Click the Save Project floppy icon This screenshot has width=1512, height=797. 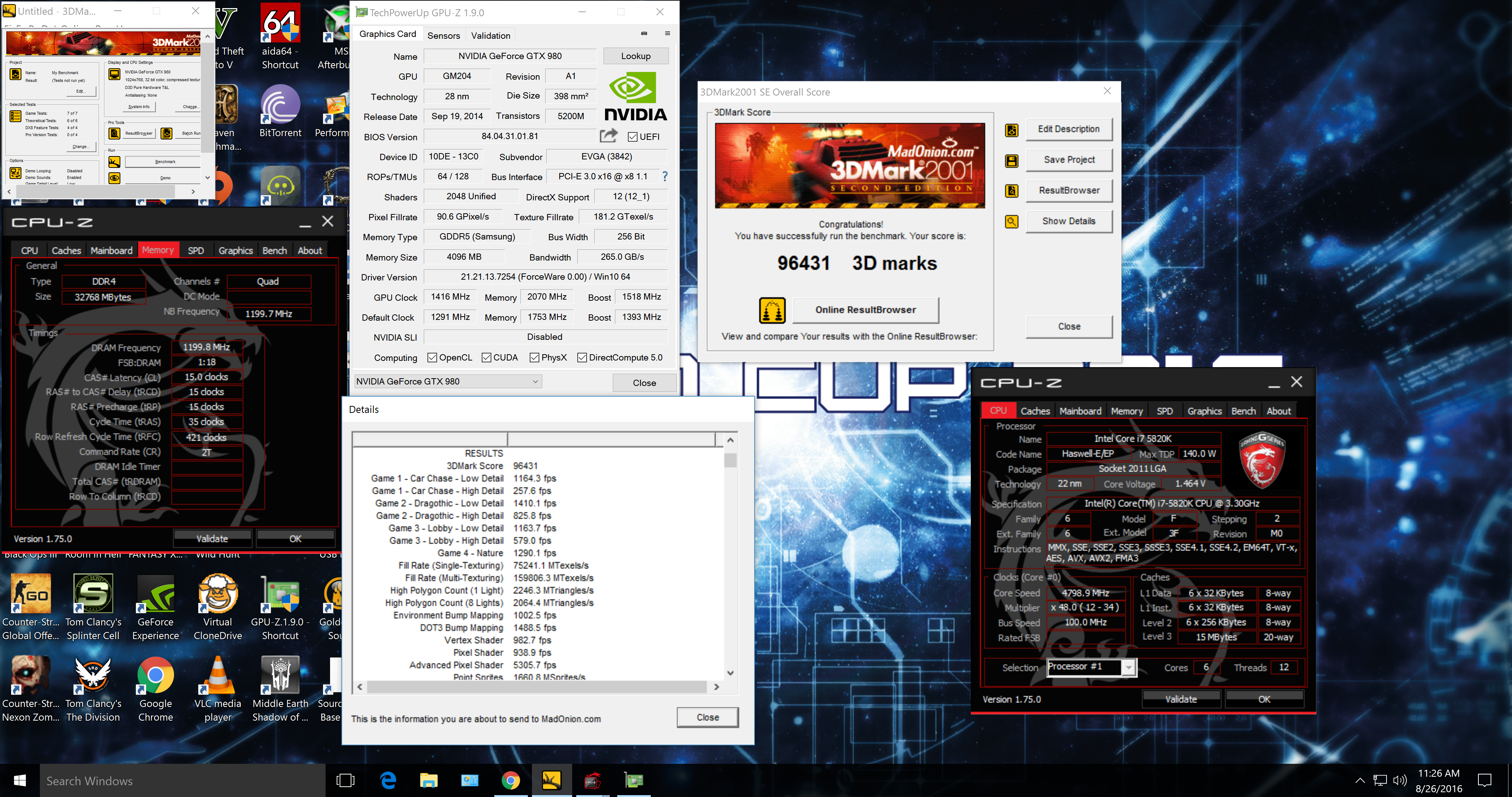point(1011,160)
